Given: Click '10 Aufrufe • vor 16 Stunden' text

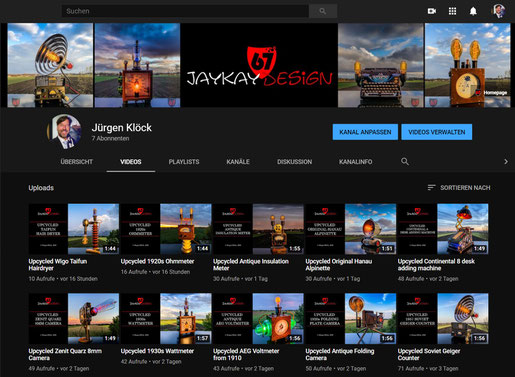Looking at the screenshot, I should pyautogui.click(x=63, y=279).
